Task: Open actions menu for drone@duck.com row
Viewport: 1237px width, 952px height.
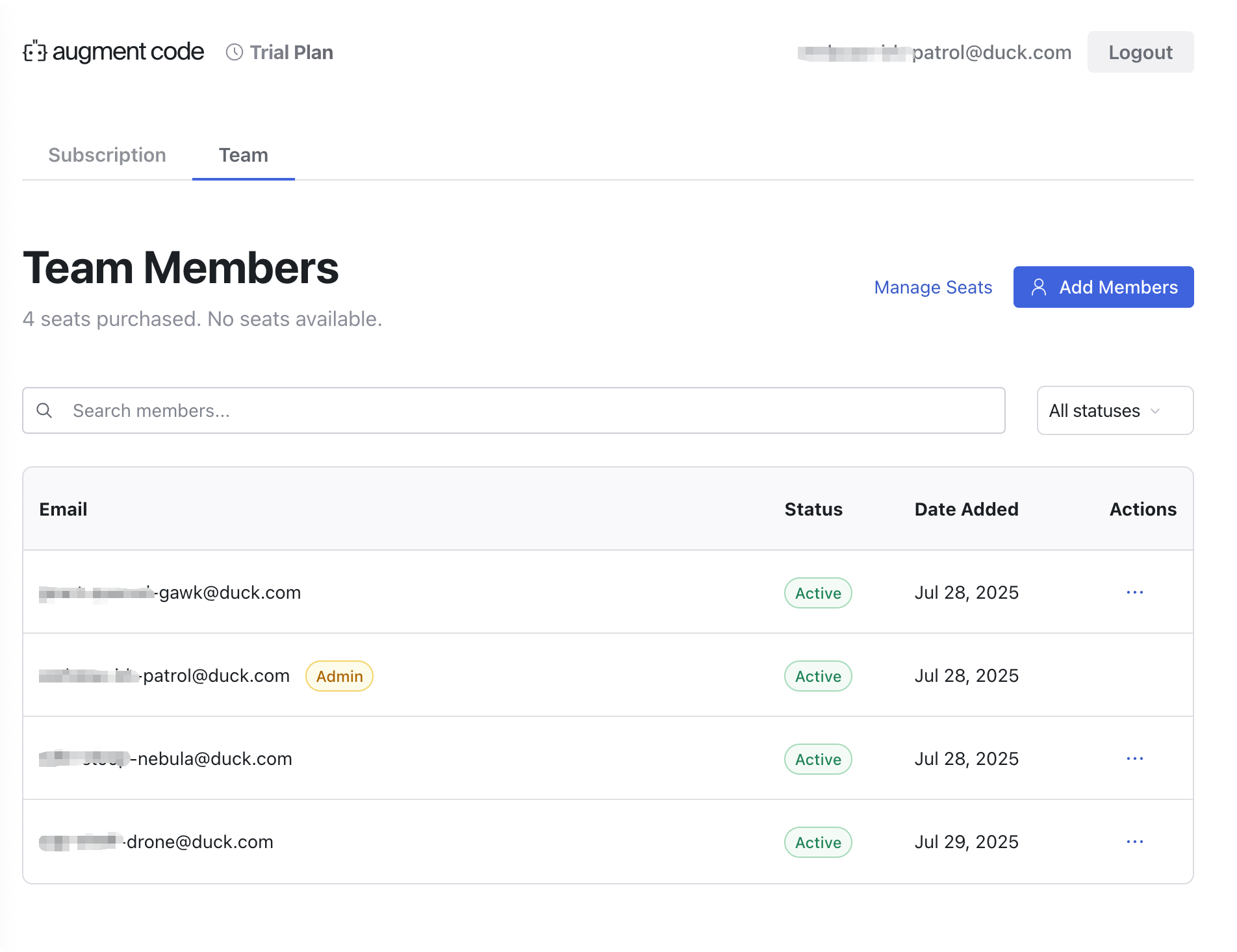Action: click(1135, 842)
